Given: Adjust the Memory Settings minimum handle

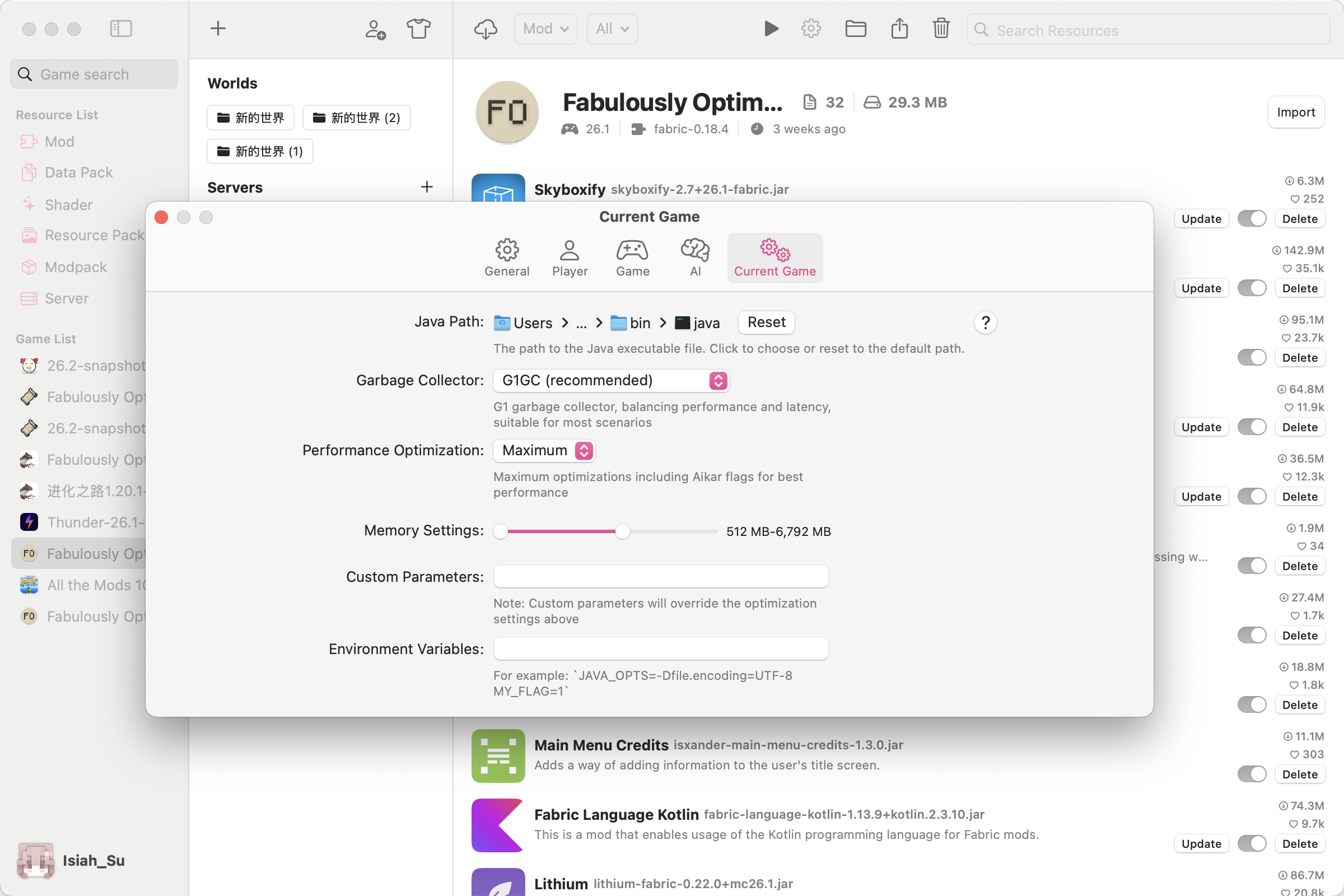Looking at the screenshot, I should (x=501, y=531).
